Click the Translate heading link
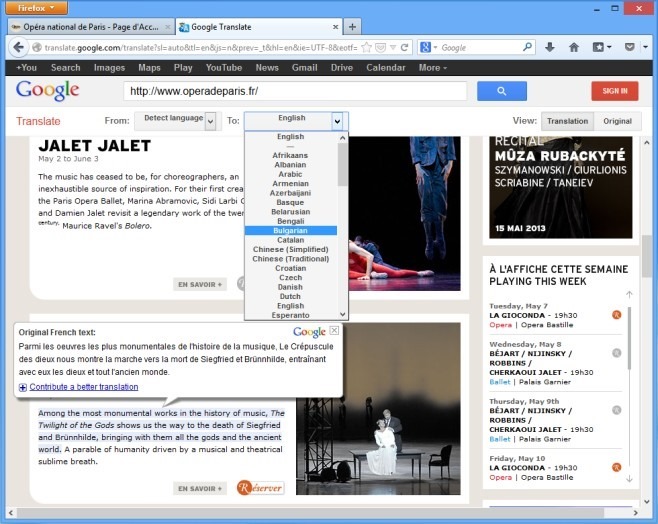 (38, 121)
